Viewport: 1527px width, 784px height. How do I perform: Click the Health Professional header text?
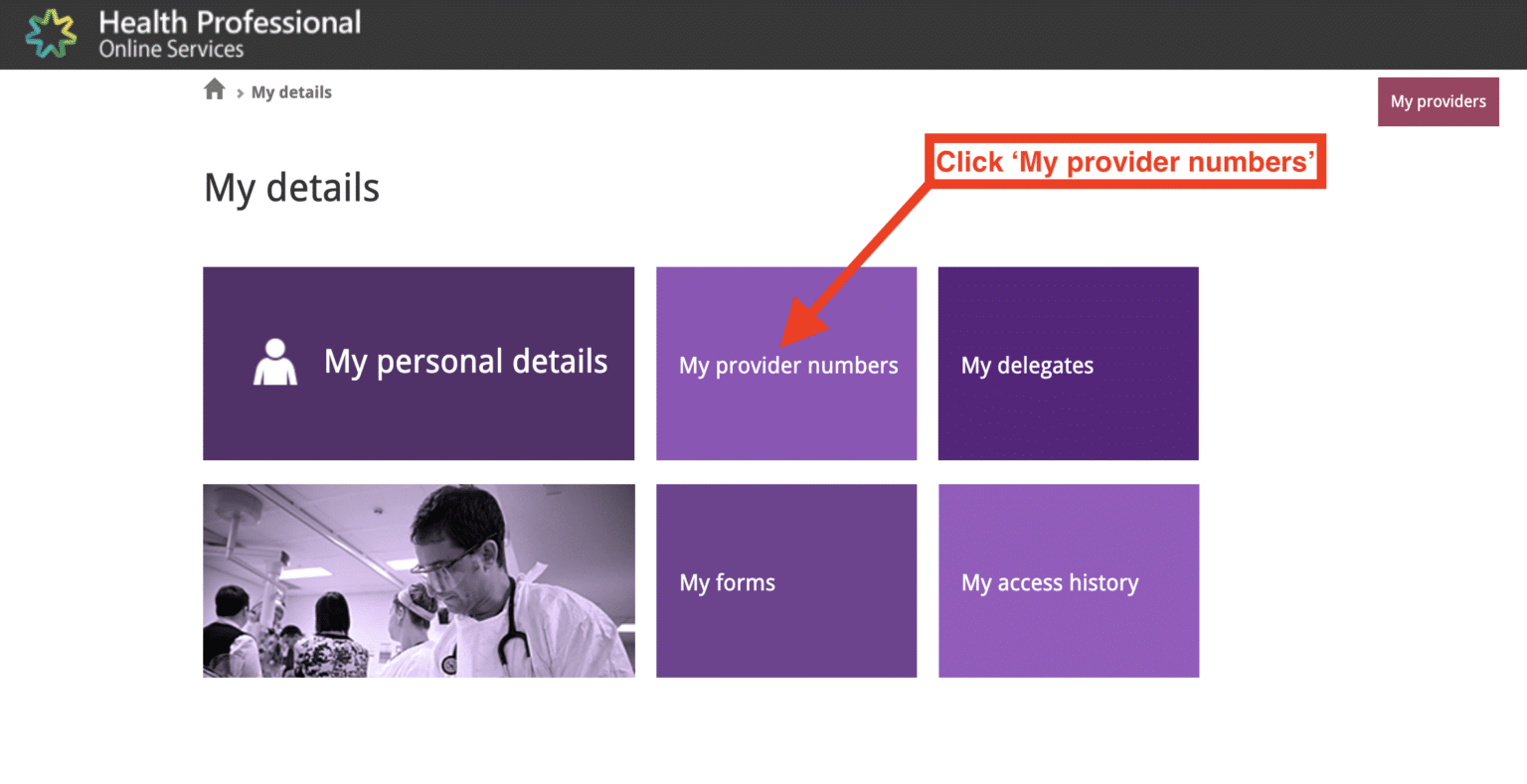[231, 23]
